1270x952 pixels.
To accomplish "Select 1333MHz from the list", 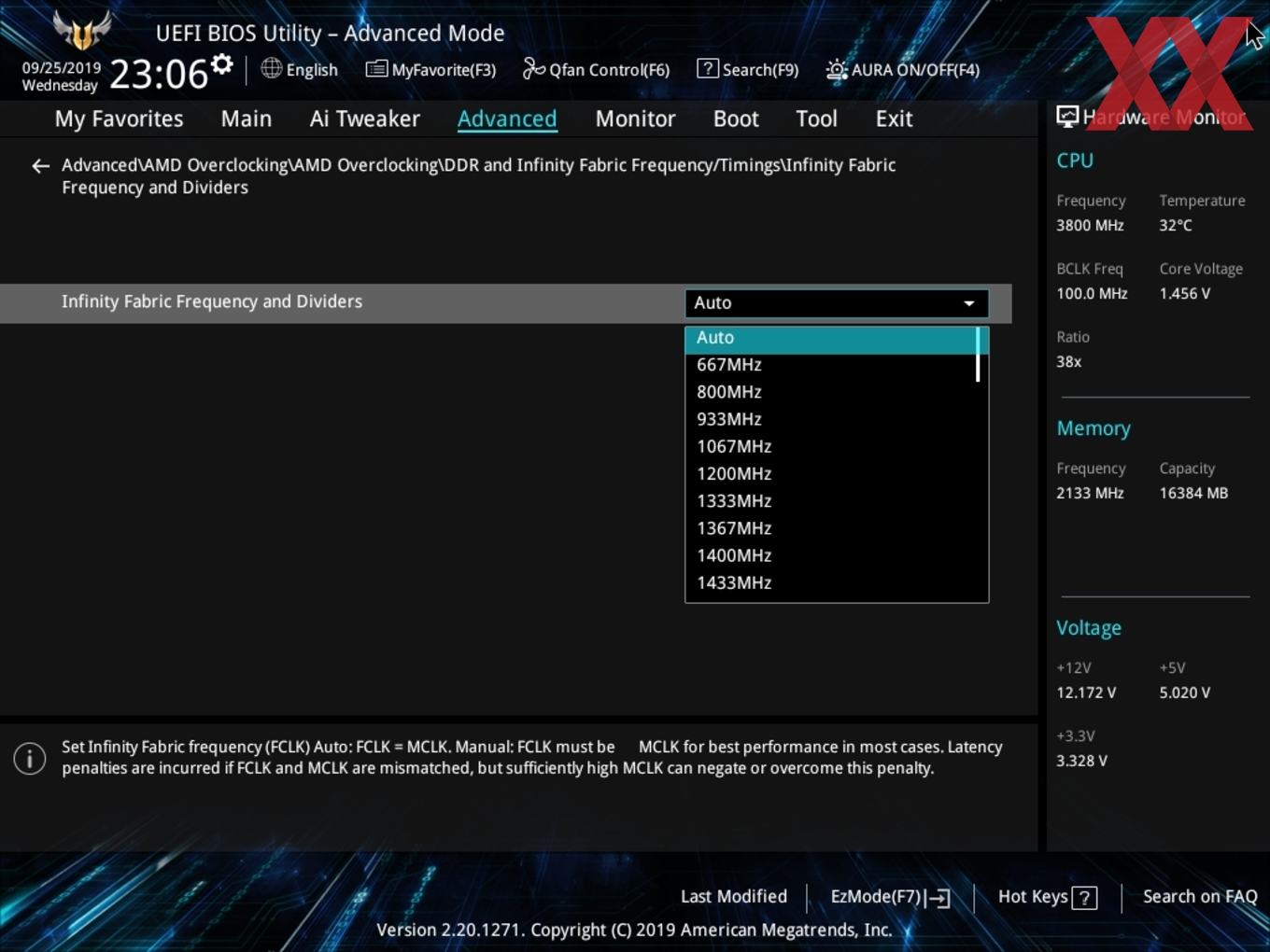I will click(x=830, y=501).
